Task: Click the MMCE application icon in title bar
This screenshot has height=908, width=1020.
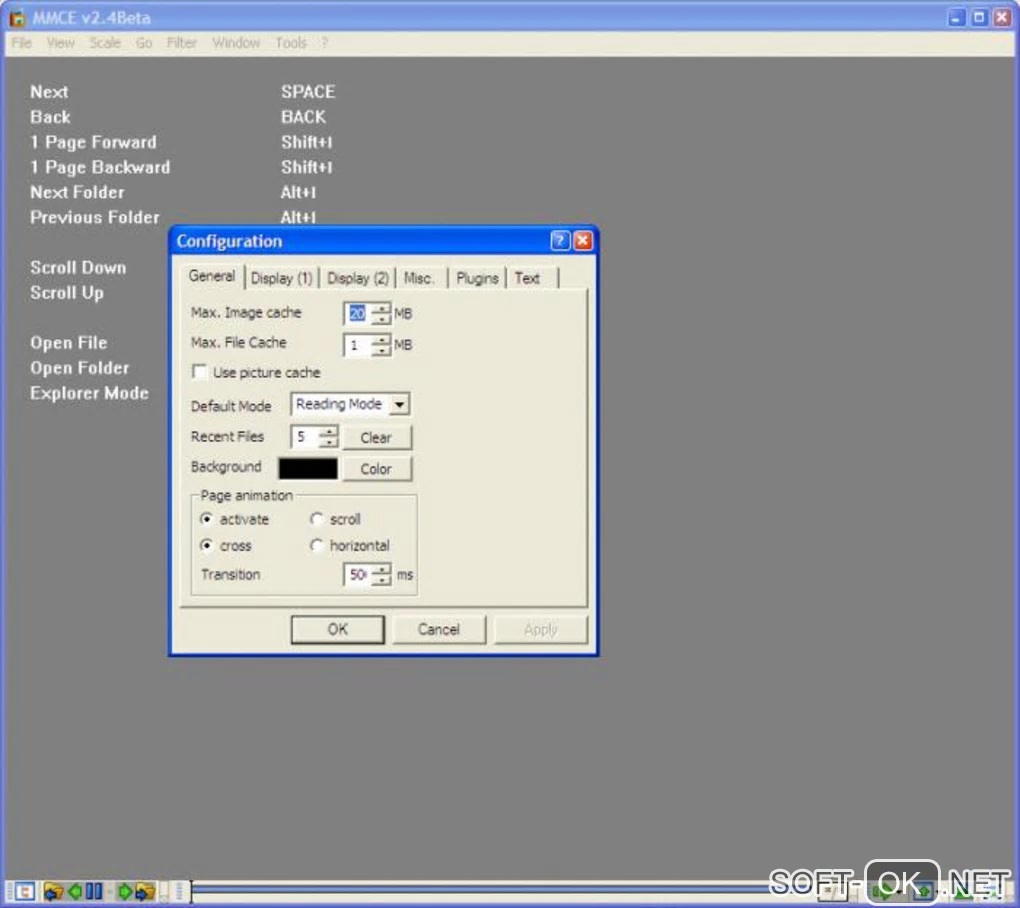Action: point(18,18)
